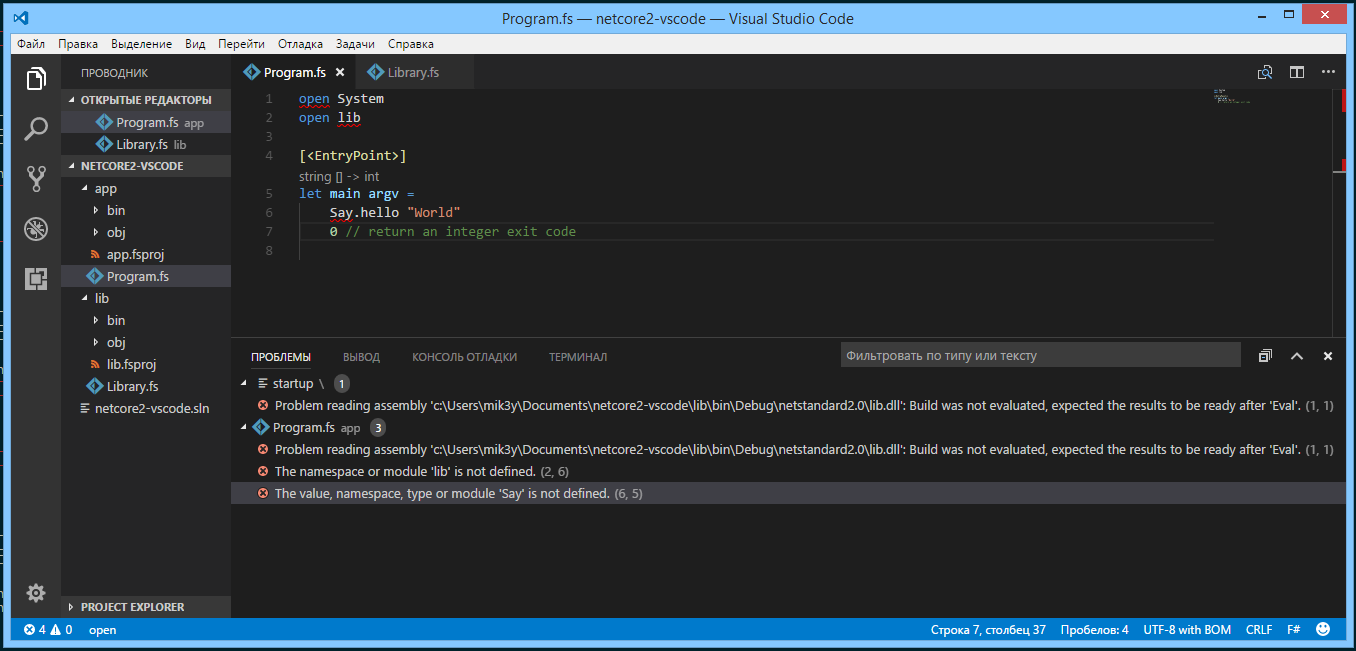Collapse the Open Editors section
Screen dimensions: 1356x651
click(x=146, y=100)
